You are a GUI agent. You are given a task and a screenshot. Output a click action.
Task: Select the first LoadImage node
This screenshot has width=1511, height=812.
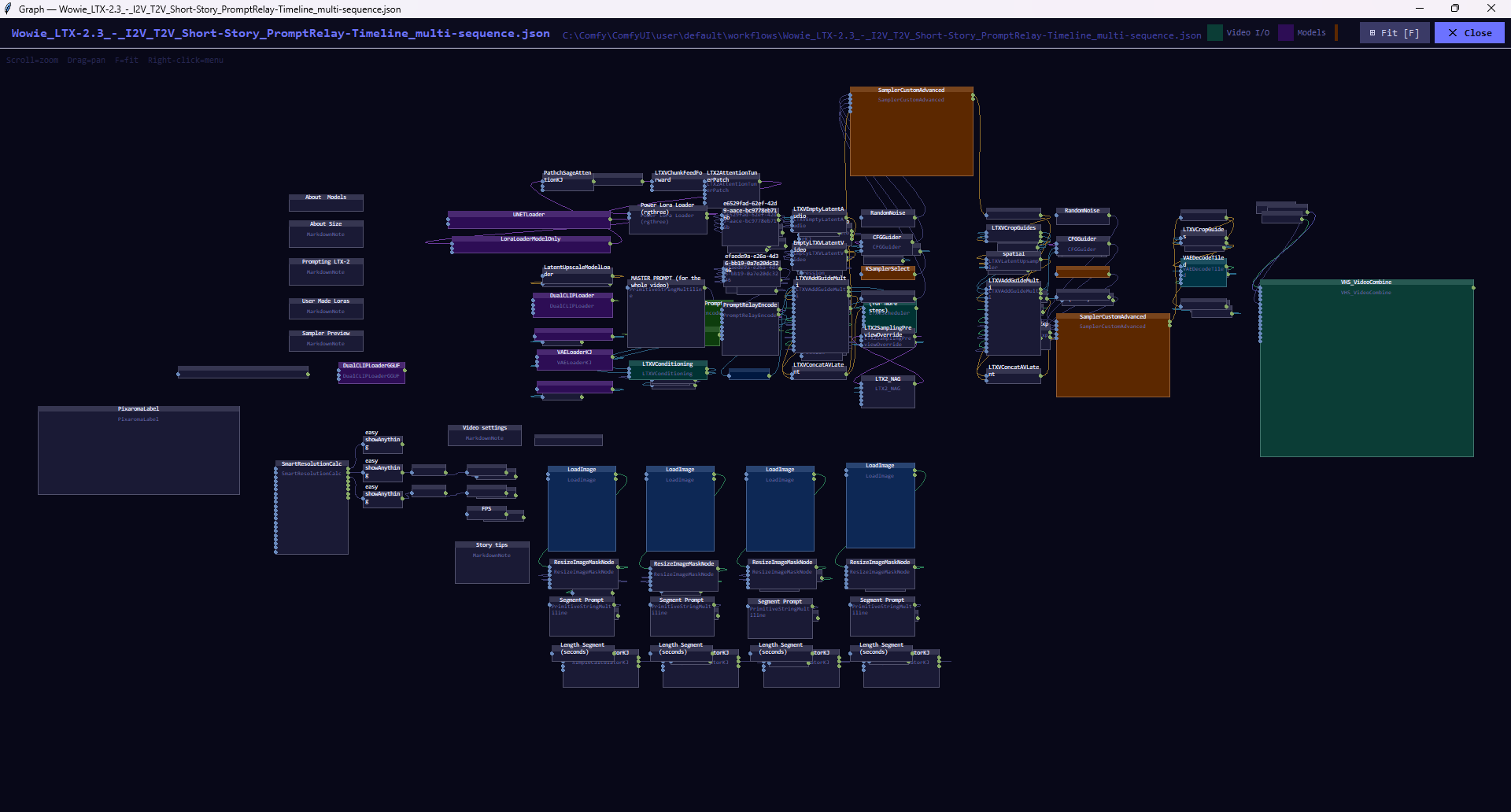pos(582,508)
